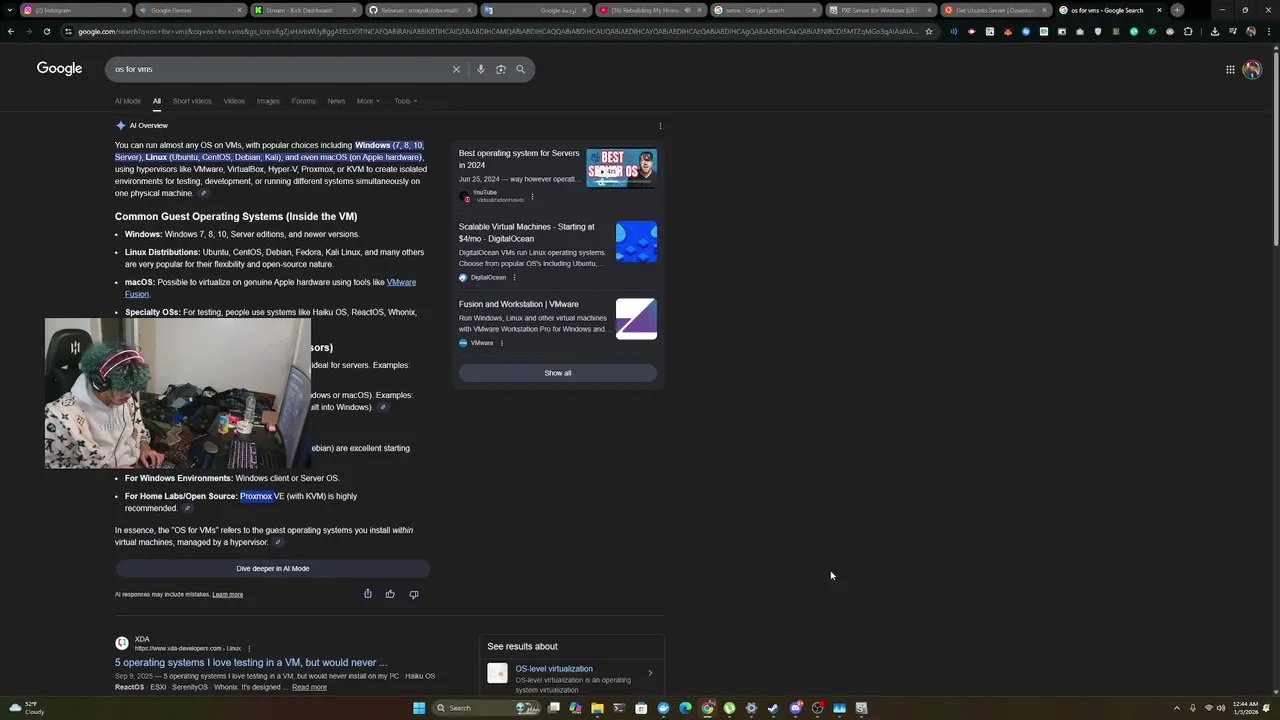Reload the page in Chrome

click(47, 31)
